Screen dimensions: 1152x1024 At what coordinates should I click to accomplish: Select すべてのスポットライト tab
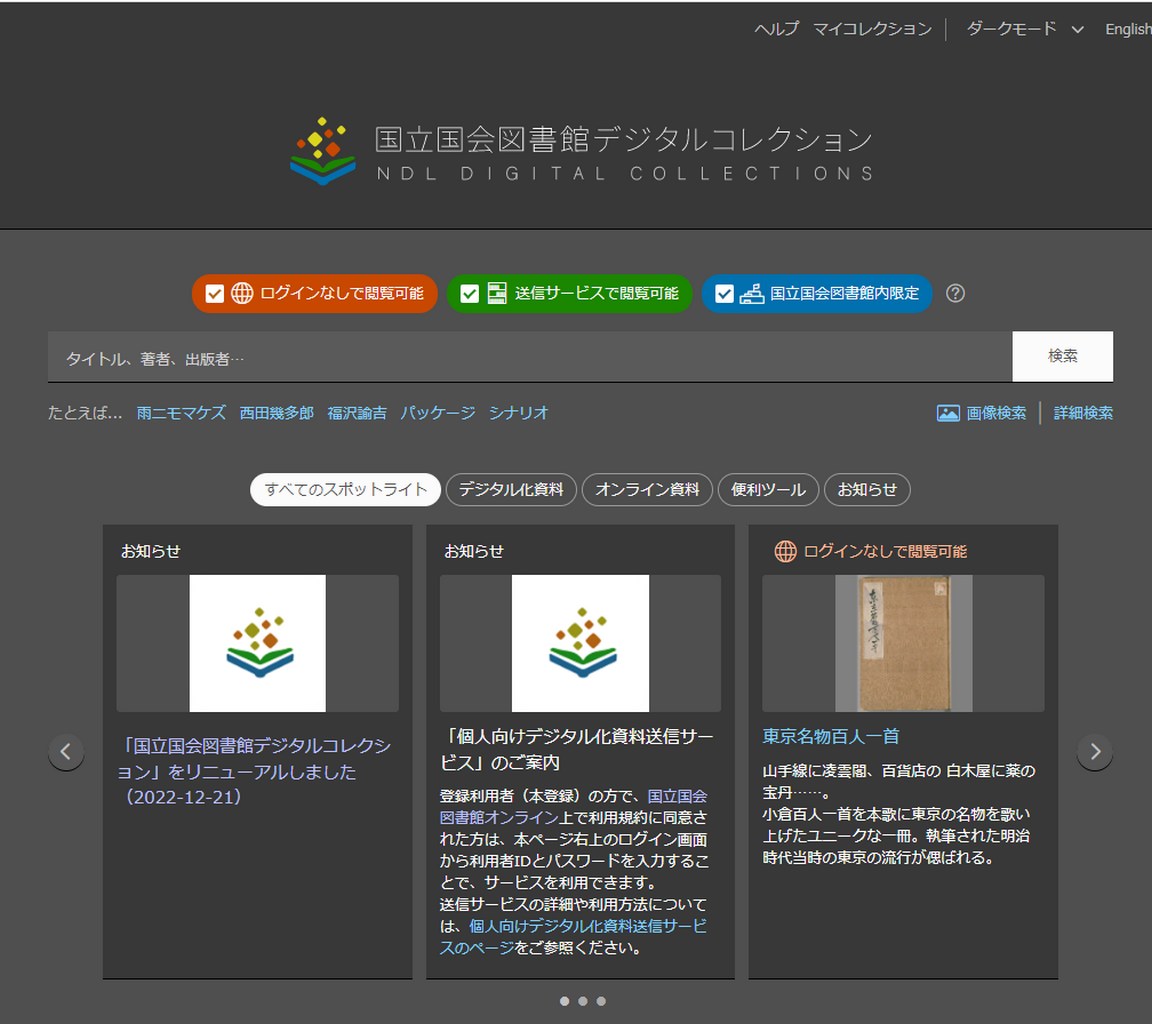pyautogui.click(x=345, y=489)
